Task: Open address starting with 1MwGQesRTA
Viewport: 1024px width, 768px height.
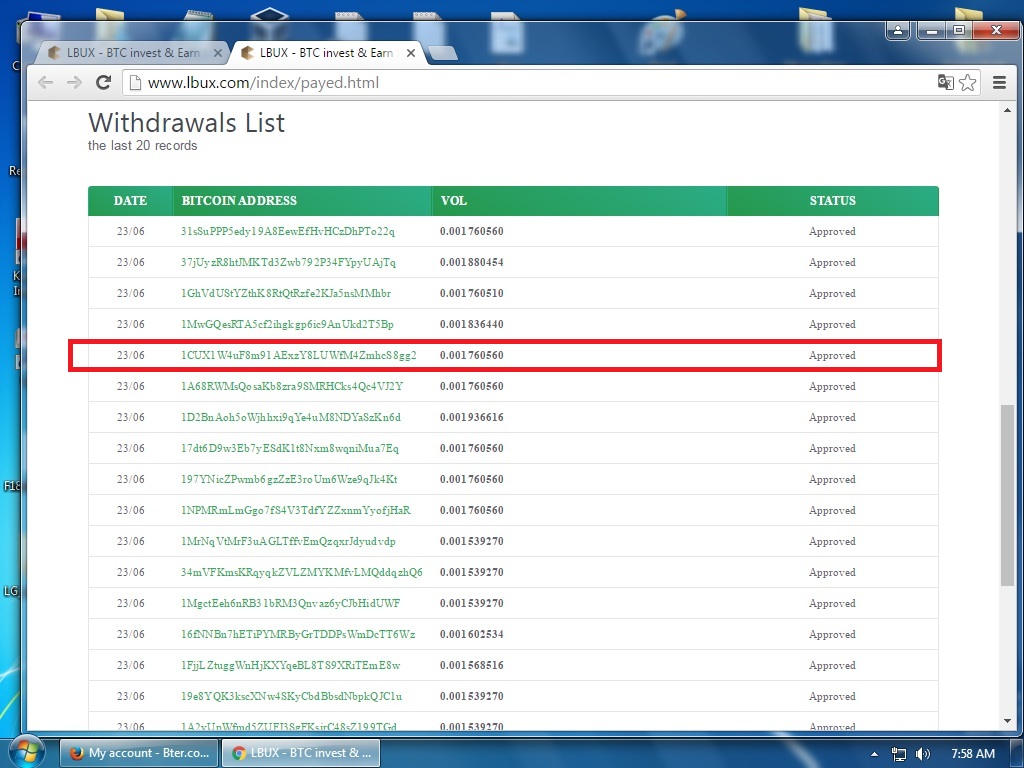Action: tap(287, 325)
